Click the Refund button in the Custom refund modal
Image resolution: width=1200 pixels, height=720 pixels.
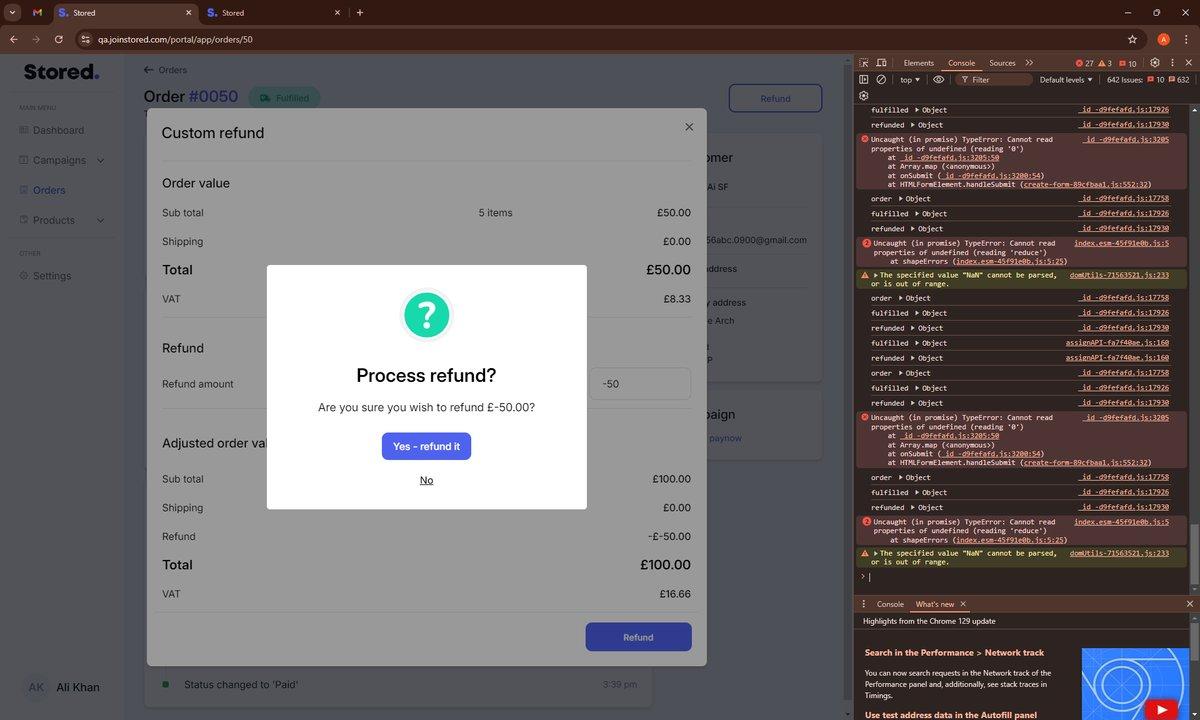[638, 637]
